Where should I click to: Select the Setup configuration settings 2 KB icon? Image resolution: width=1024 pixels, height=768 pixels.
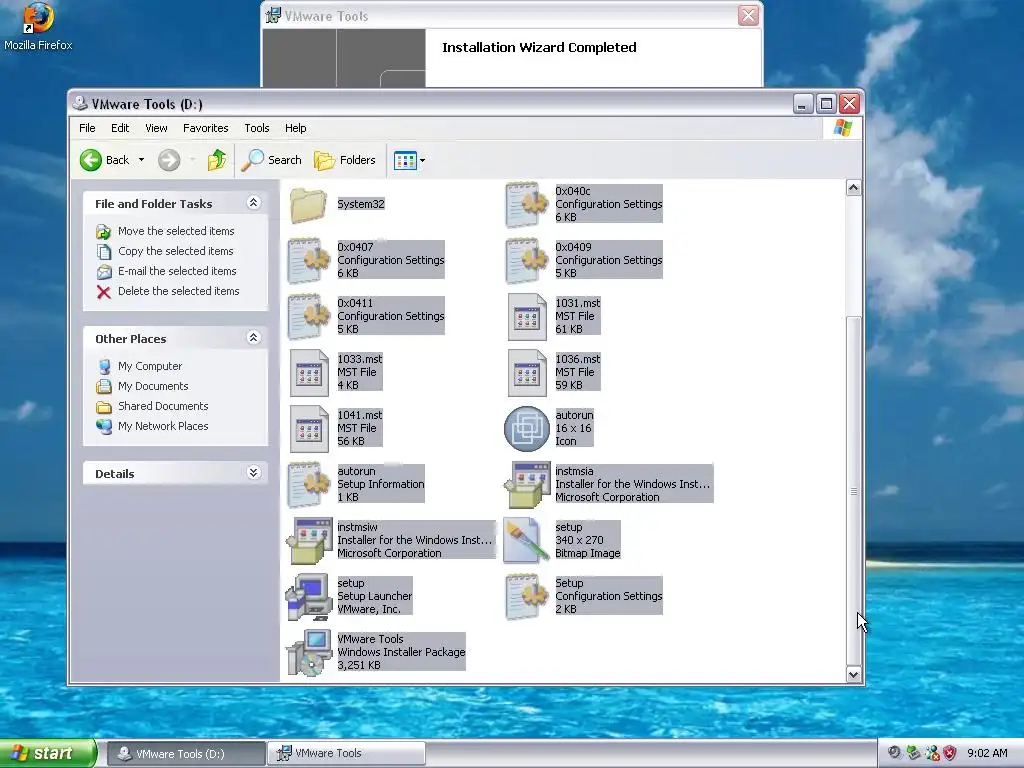point(526,597)
